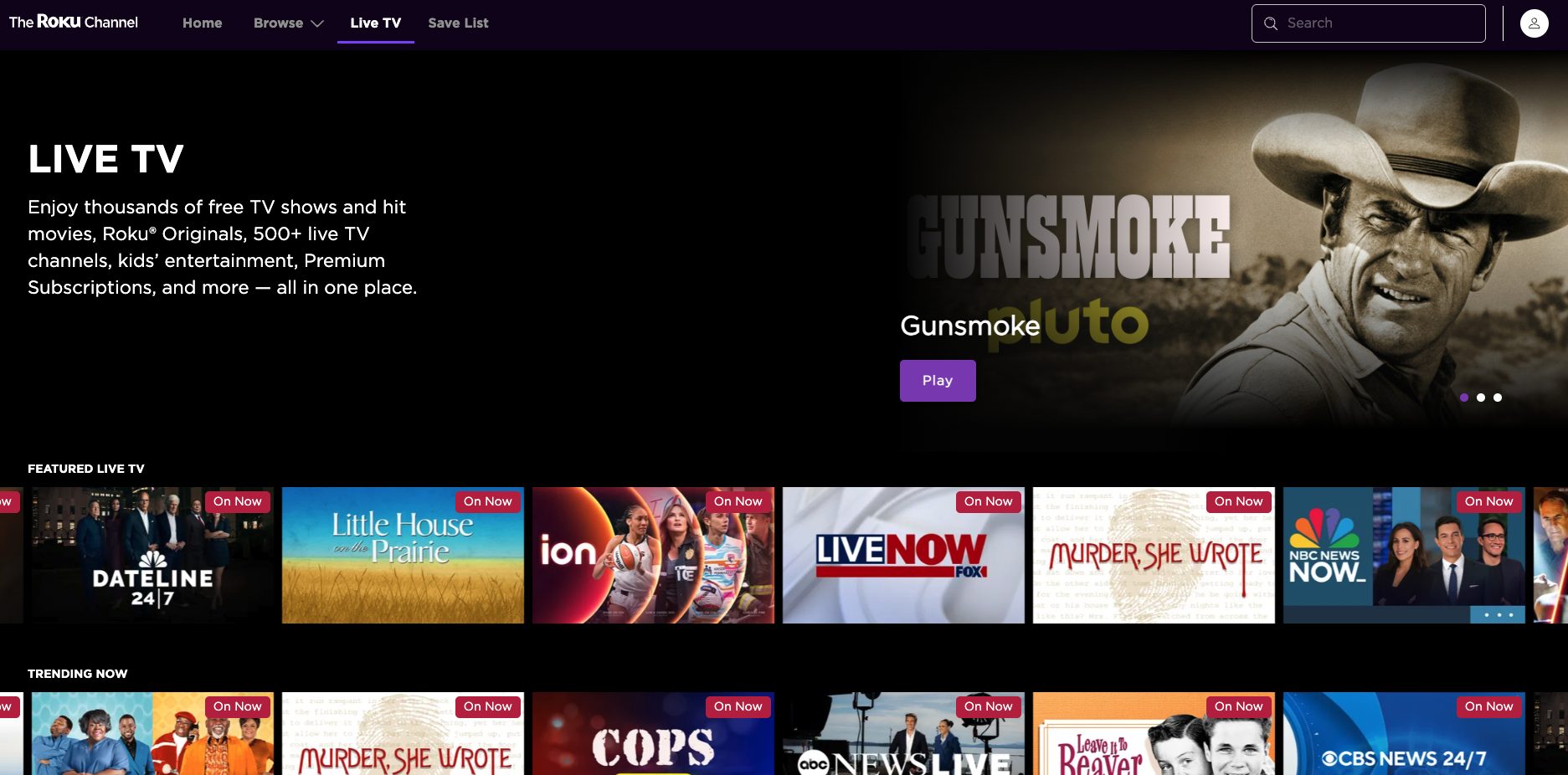
Task: Click On Now badge on COPS
Action: [x=738, y=706]
